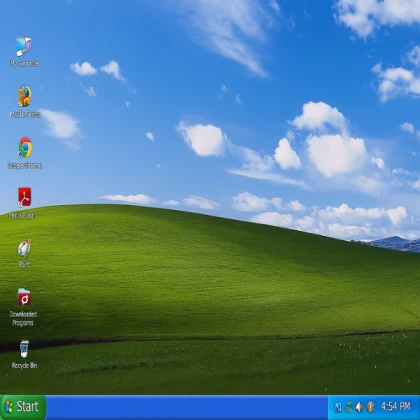Image resolution: width=420 pixels, height=420 pixels.
Task: Open the My Computer desktop icon
Action: (x=24, y=46)
